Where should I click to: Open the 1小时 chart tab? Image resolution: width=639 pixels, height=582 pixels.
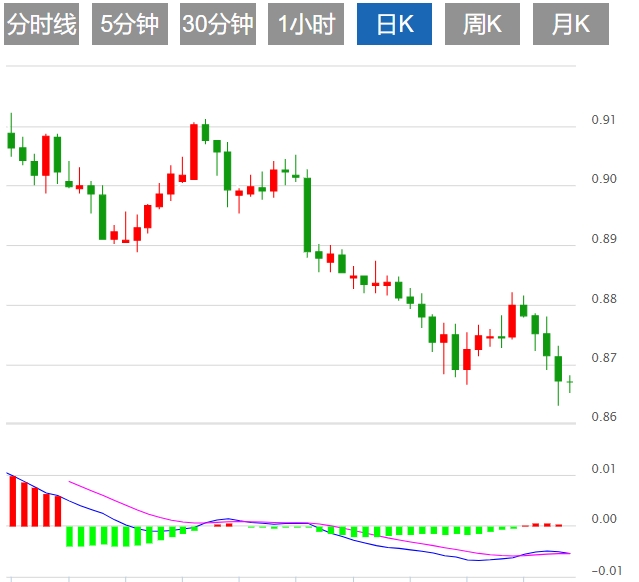(x=306, y=24)
